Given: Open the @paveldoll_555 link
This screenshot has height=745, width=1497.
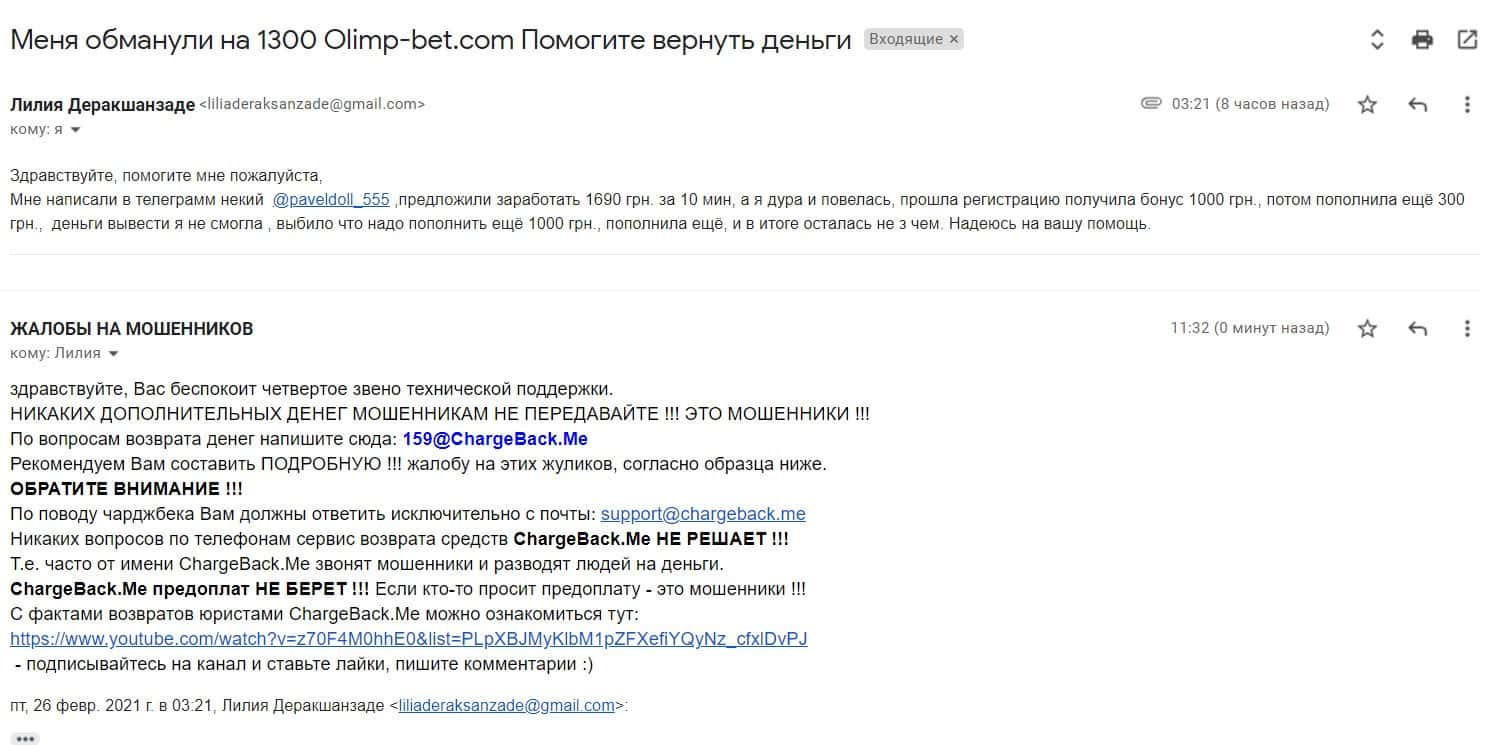Looking at the screenshot, I should (x=331, y=199).
